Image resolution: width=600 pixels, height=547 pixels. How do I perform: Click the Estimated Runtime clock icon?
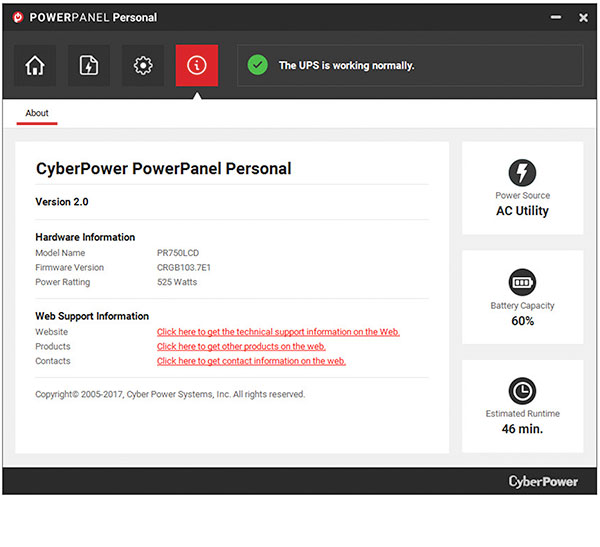(x=522, y=391)
